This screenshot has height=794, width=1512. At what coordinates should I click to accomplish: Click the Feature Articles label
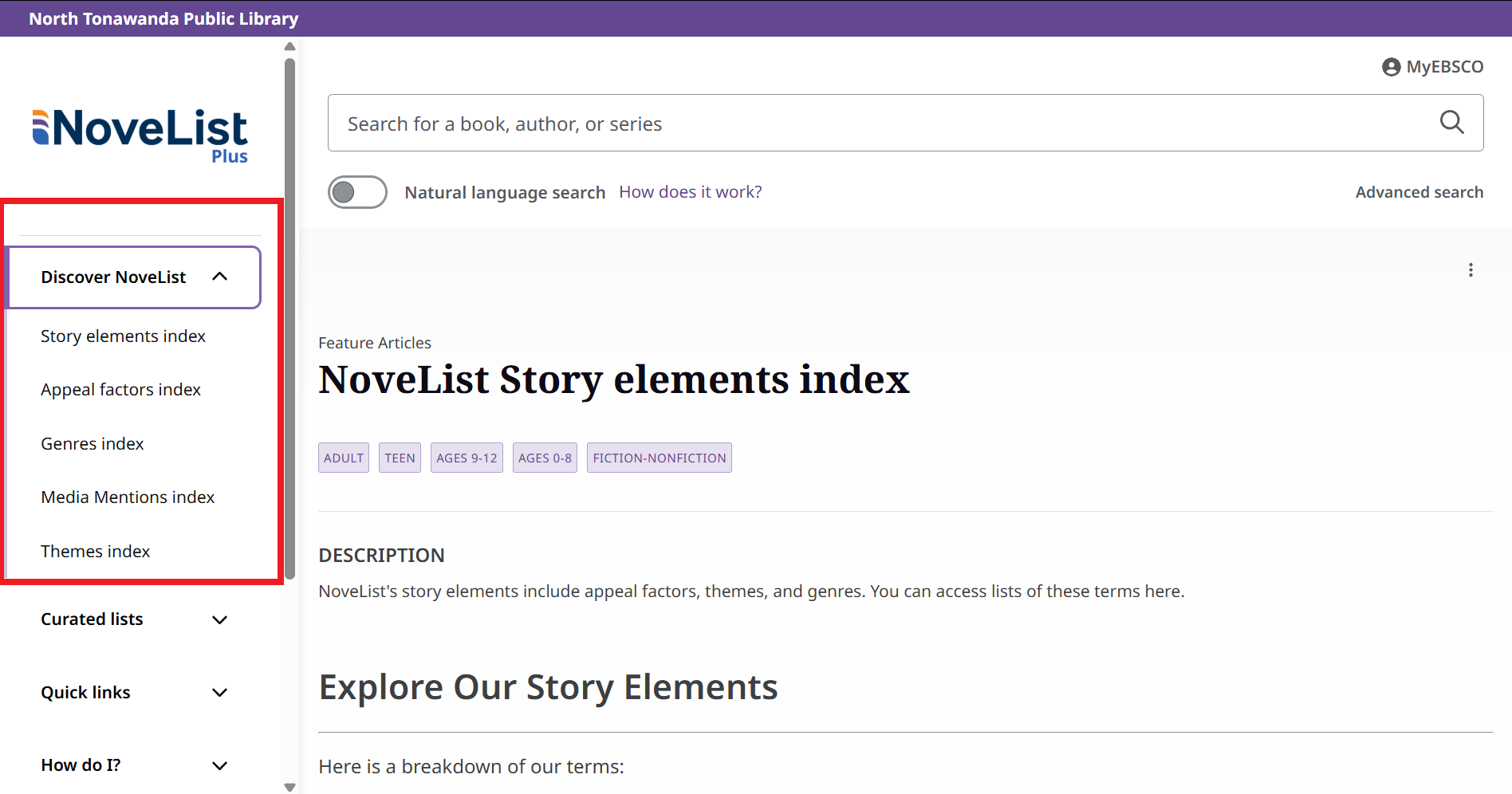coord(375,343)
